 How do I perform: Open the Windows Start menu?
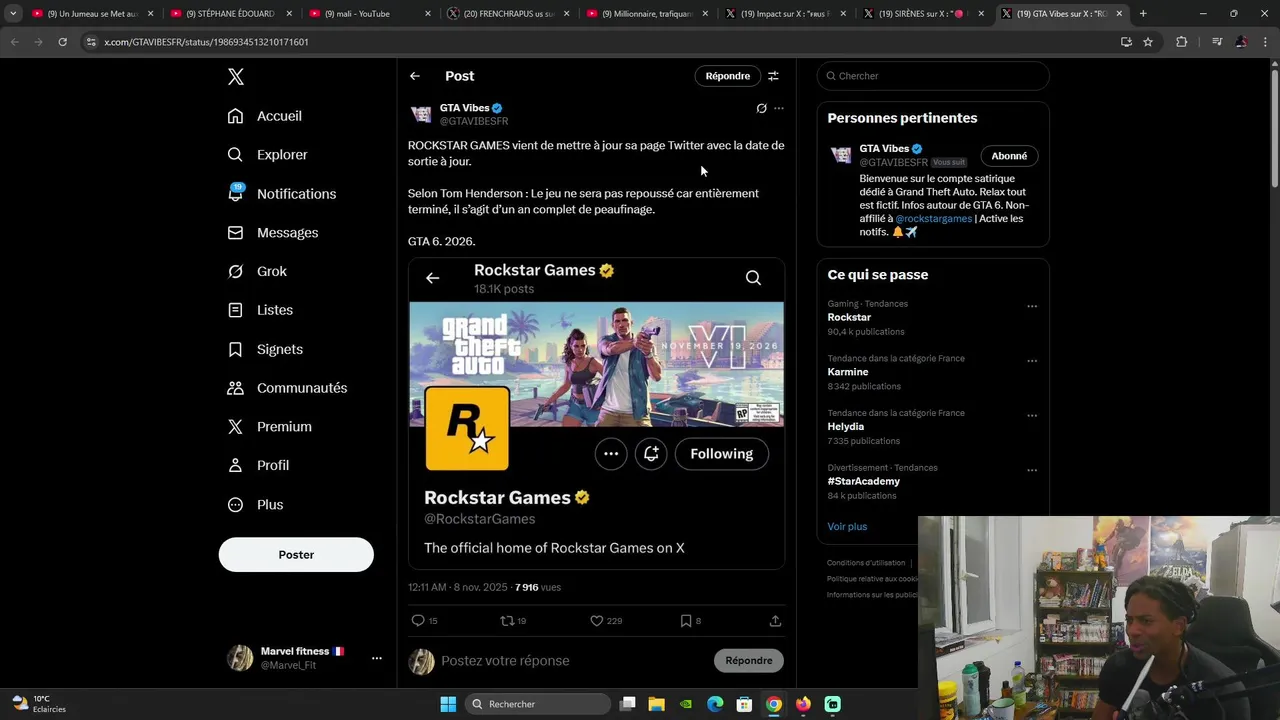(x=448, y=704)
